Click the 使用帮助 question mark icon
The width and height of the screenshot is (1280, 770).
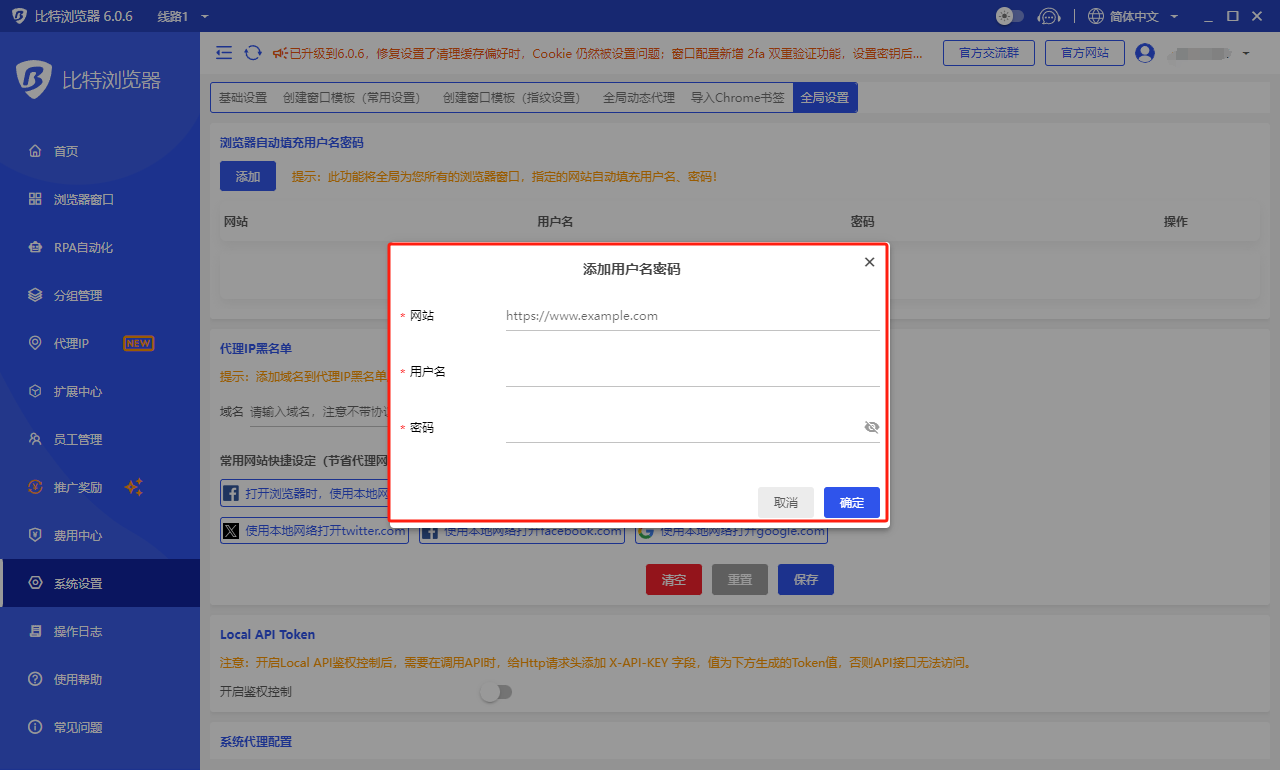click(x=35, y=679)
